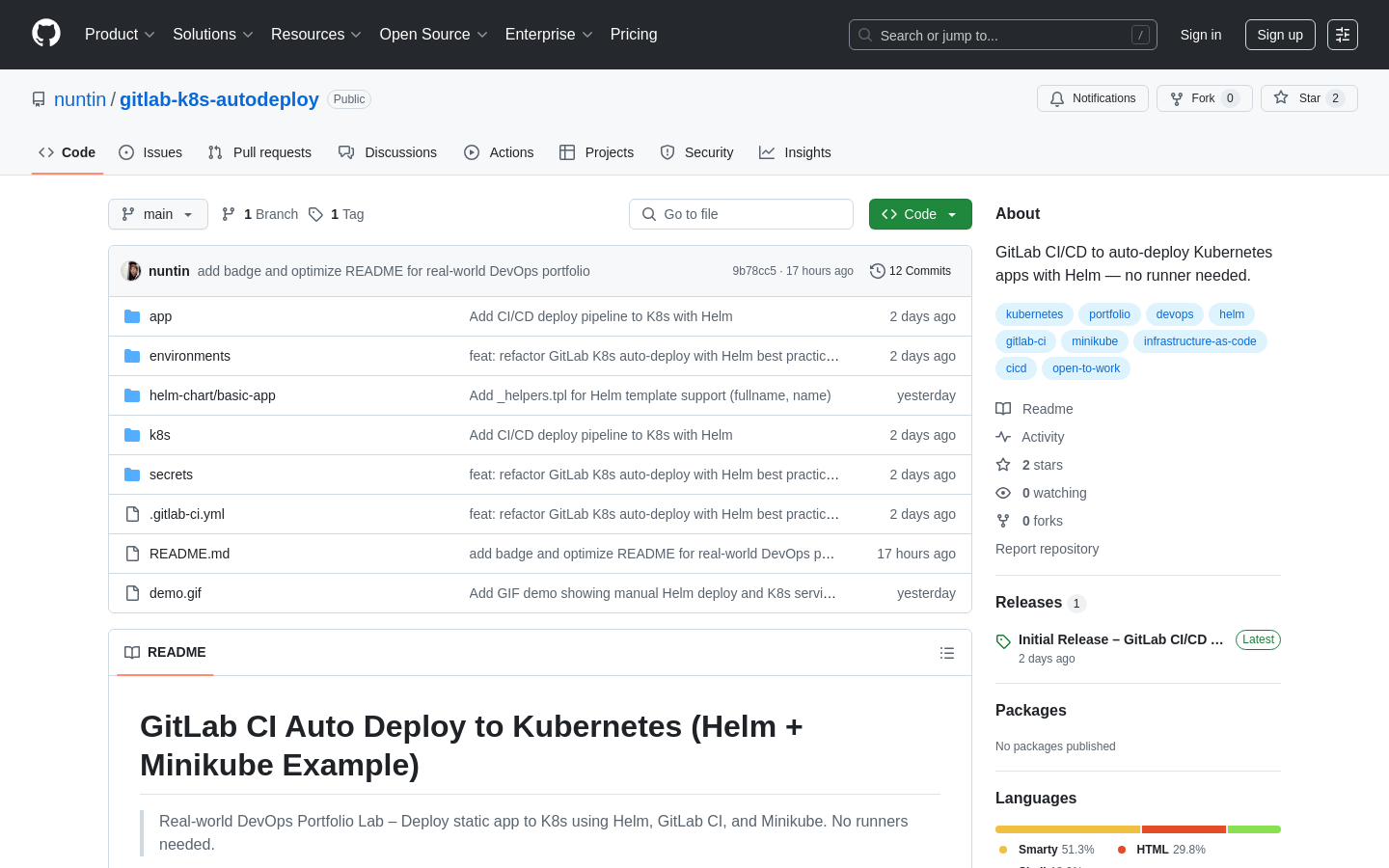Screen dimensions: 1389x868
Task: Switch to the Insights tab
Action: pyautogui.click(x=795, y=152)
